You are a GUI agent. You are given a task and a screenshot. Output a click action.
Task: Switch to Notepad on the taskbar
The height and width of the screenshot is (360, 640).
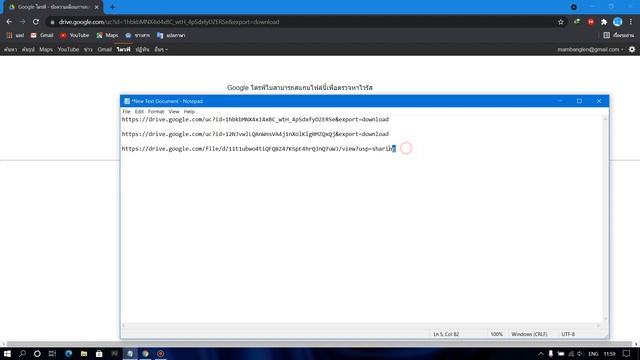point(130,353)
